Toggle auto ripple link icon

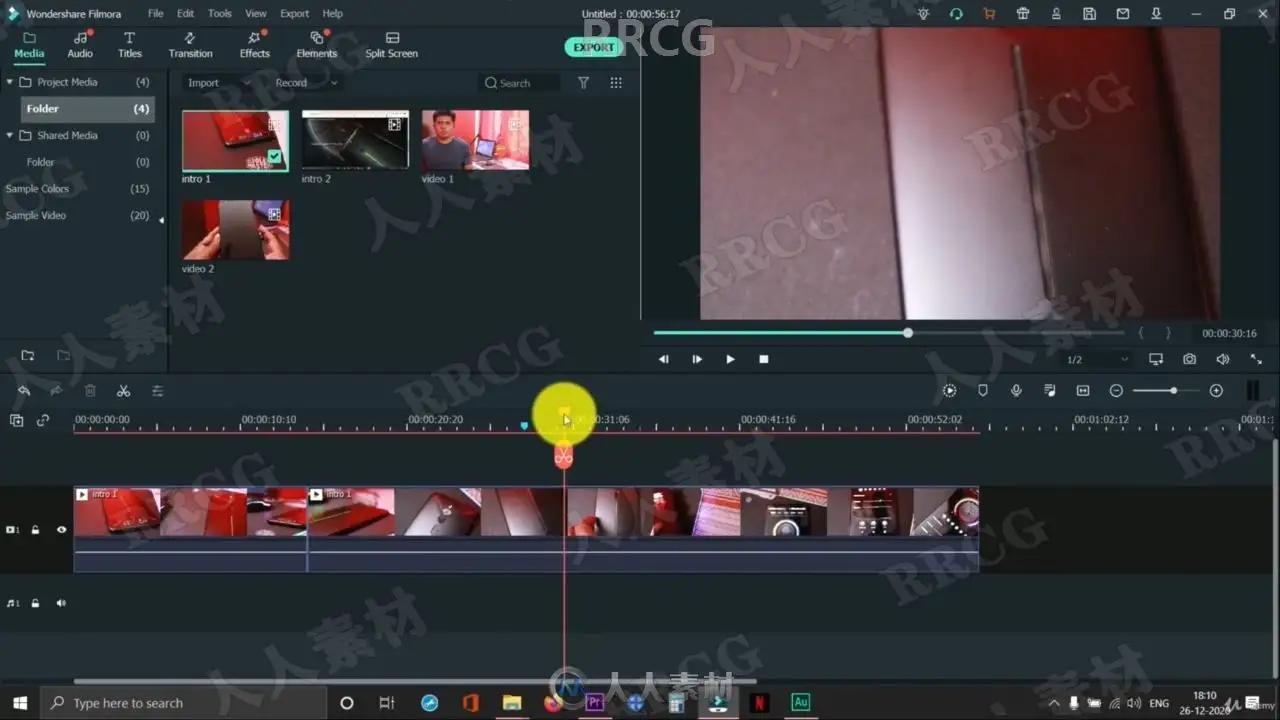(x=43, y=421)
